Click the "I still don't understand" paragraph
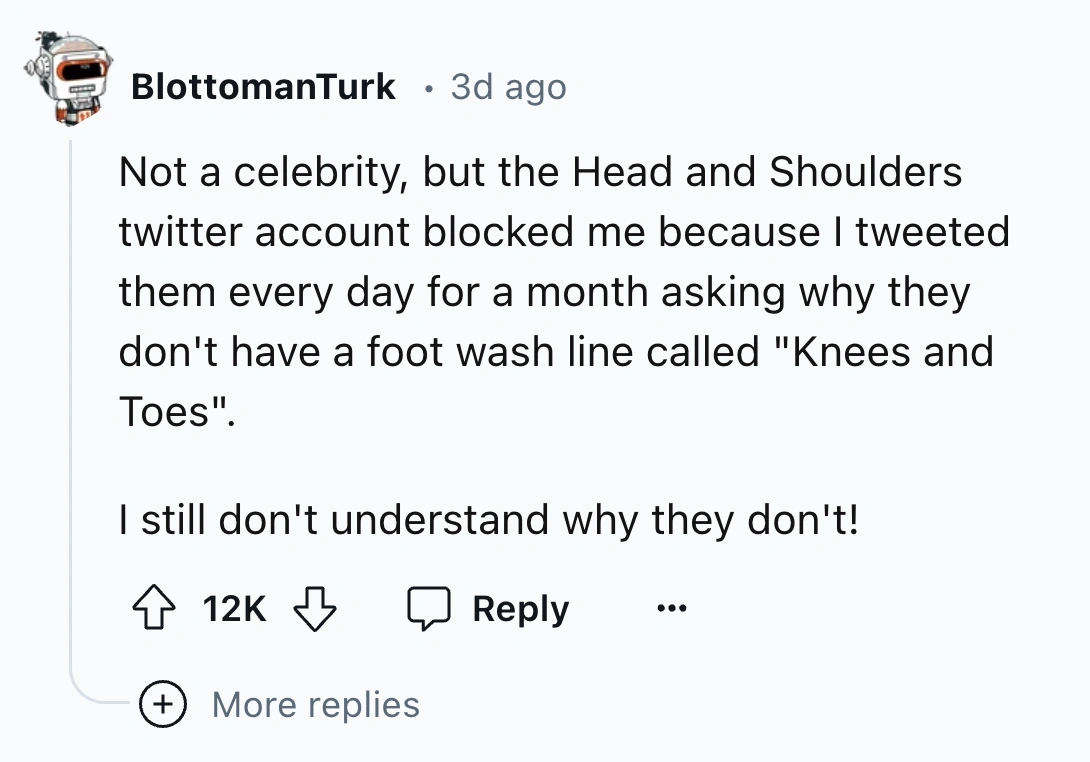Screen dimensions: 1090x762 tap(488, 520)
